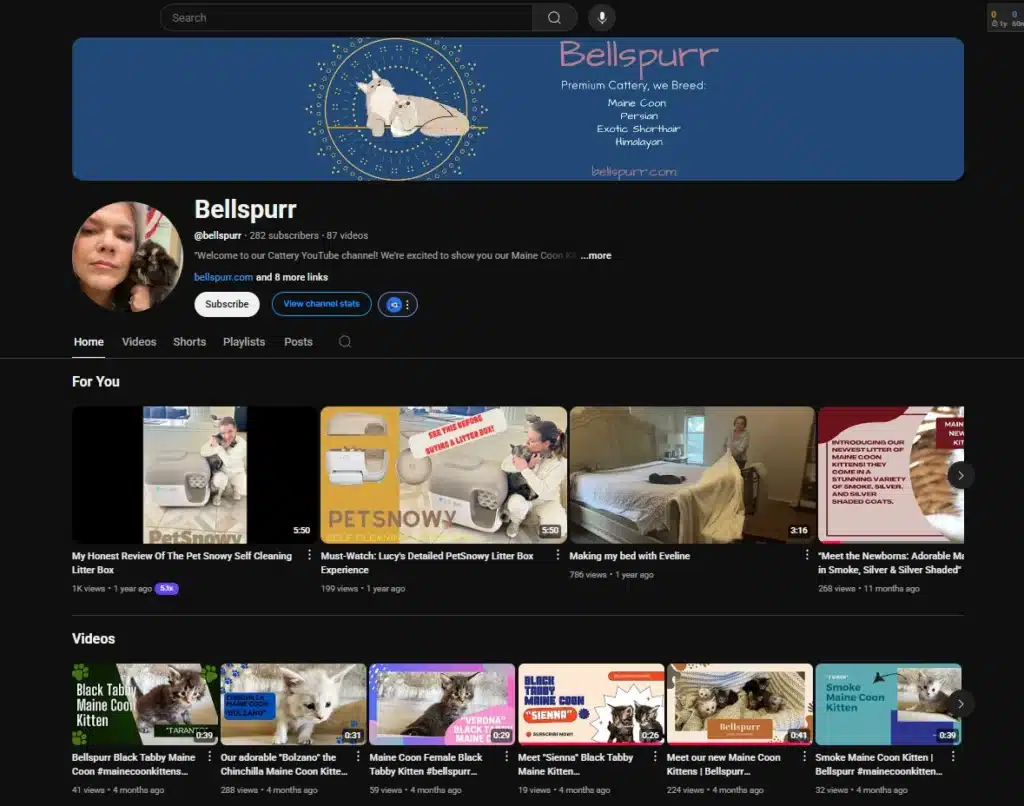Click the search magnifier button
Image resolution: width=1024 pixels, height=806 pixels.
point(554,18)
